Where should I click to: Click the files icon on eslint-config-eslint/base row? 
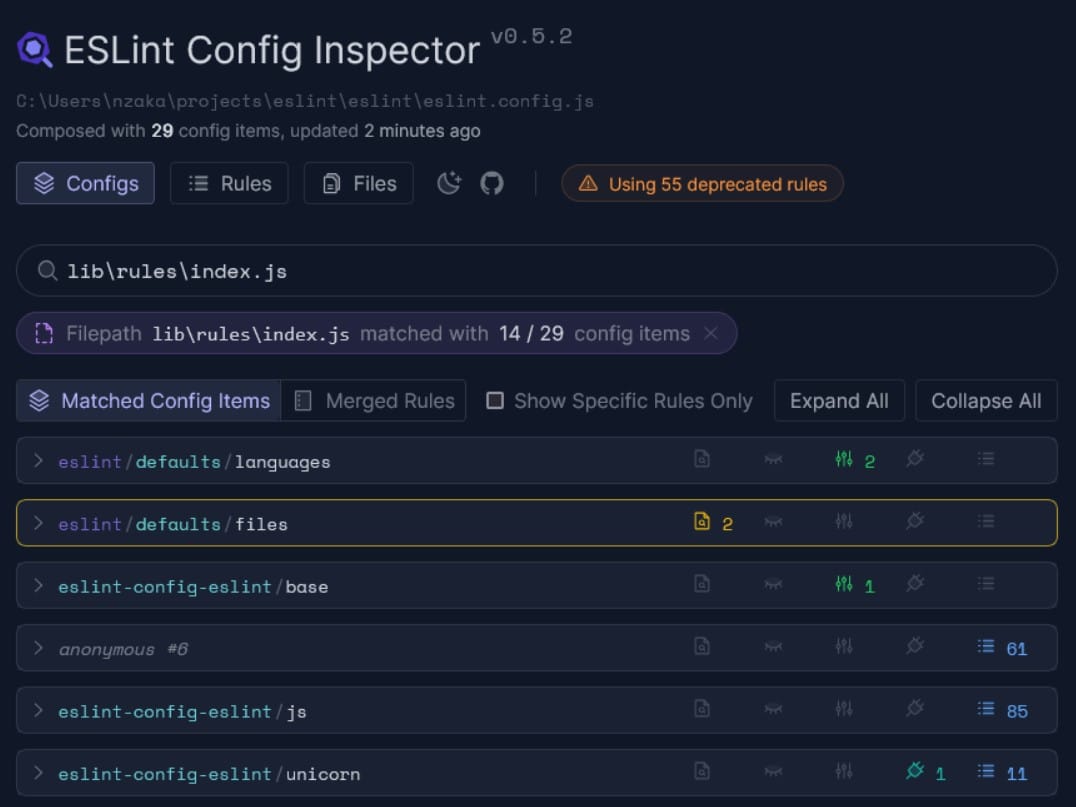[x=701, y=584]
